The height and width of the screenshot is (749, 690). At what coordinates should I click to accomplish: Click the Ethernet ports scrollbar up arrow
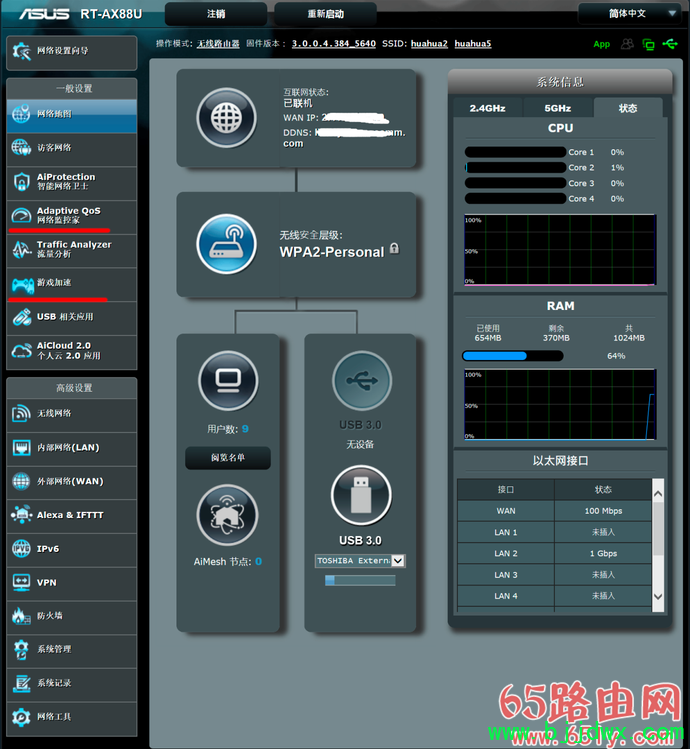(x=658, y=494)
